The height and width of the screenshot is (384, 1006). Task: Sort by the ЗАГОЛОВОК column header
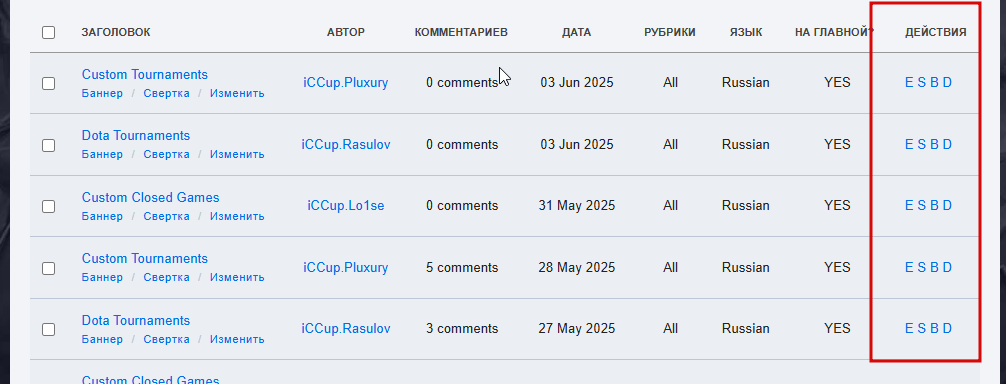[x=116, y=32]
